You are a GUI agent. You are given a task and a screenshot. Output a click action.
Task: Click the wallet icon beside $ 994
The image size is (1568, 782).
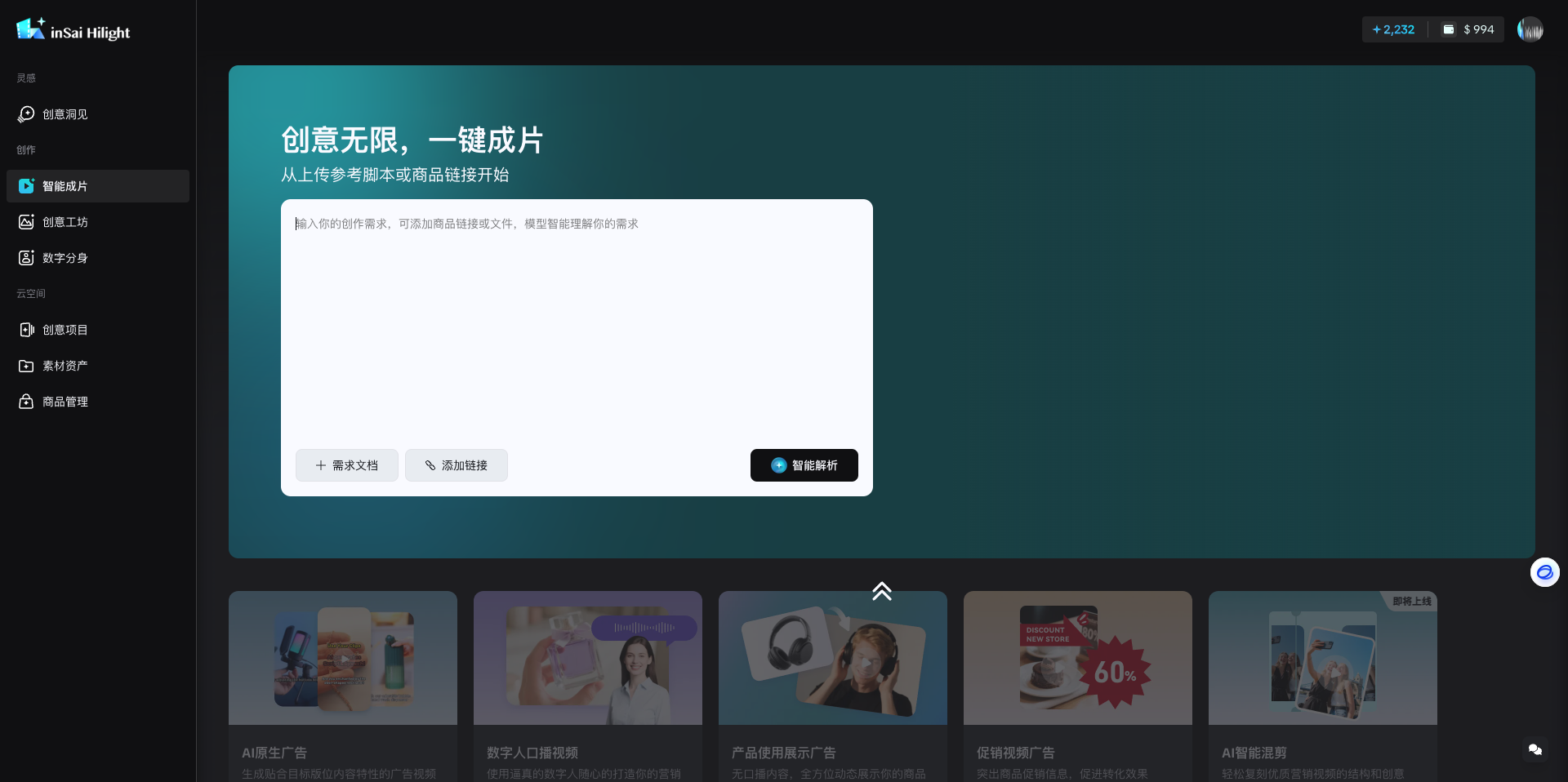pyautogui.click(x=1449, y=29)
